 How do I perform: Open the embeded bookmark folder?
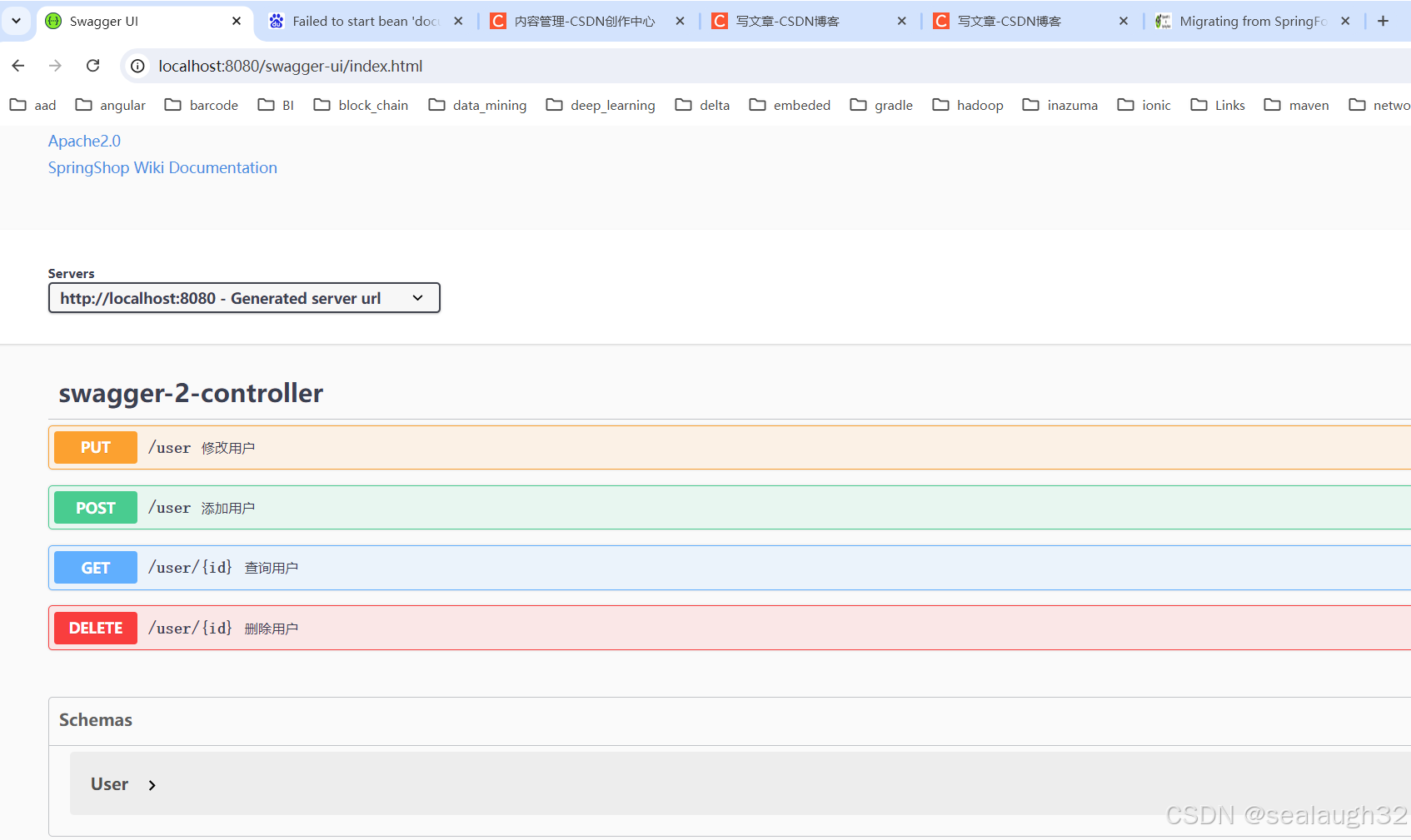[790, 105]
